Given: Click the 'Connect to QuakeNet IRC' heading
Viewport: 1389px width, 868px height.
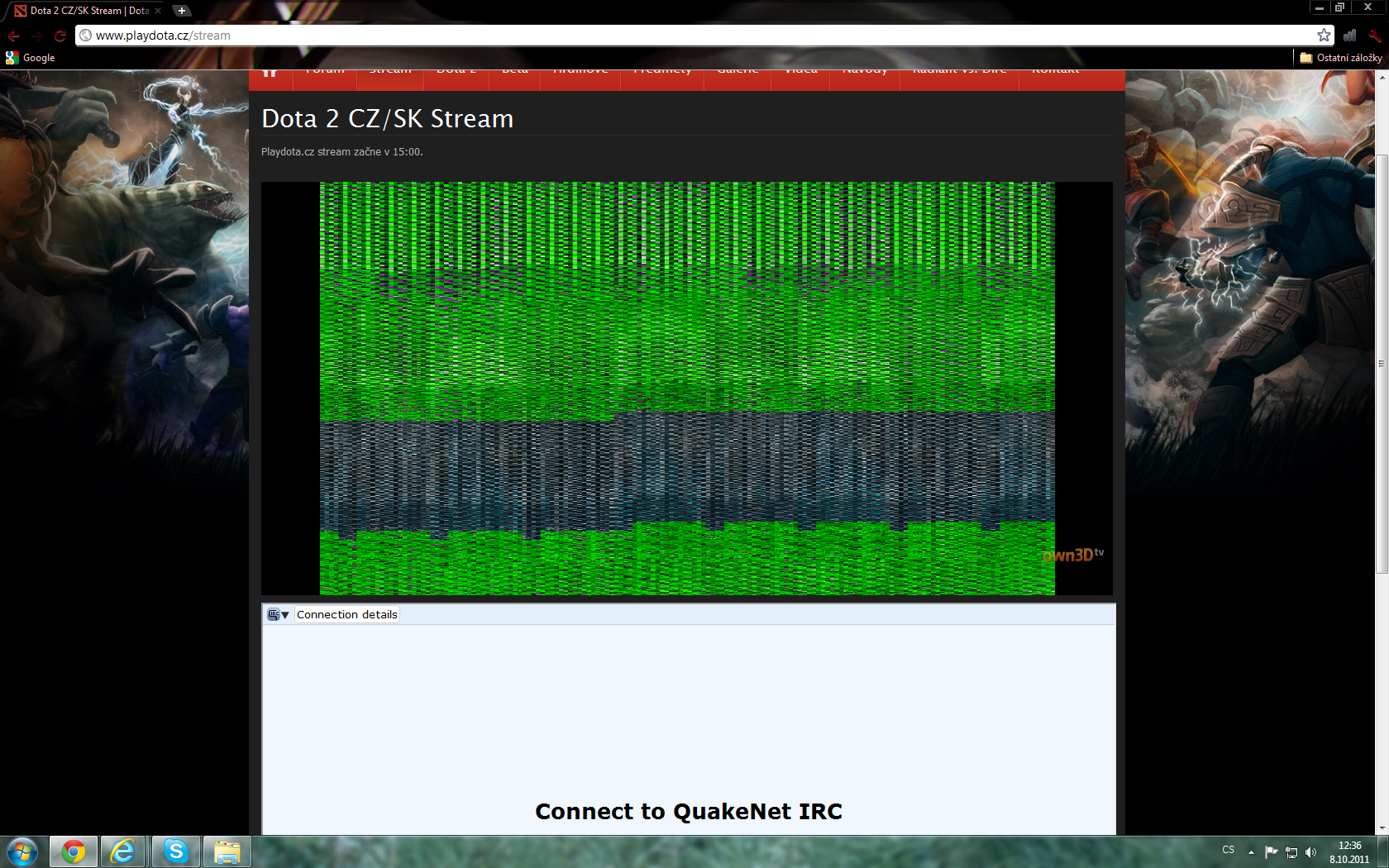Looking at the screenshot, I should 689,812.
